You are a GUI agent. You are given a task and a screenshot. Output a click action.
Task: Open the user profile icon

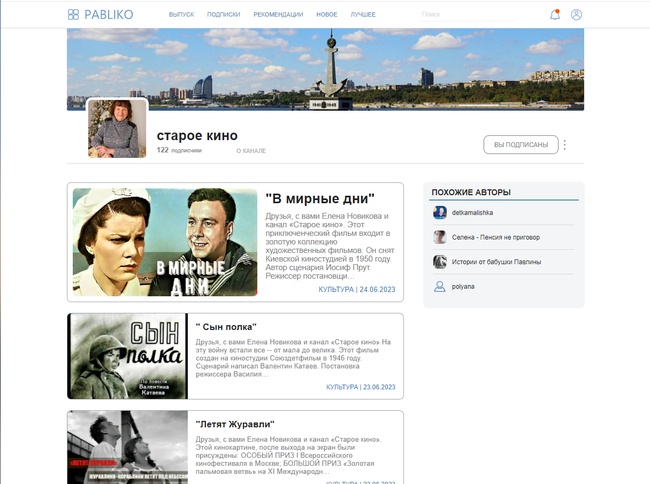(x=576, y=15)
